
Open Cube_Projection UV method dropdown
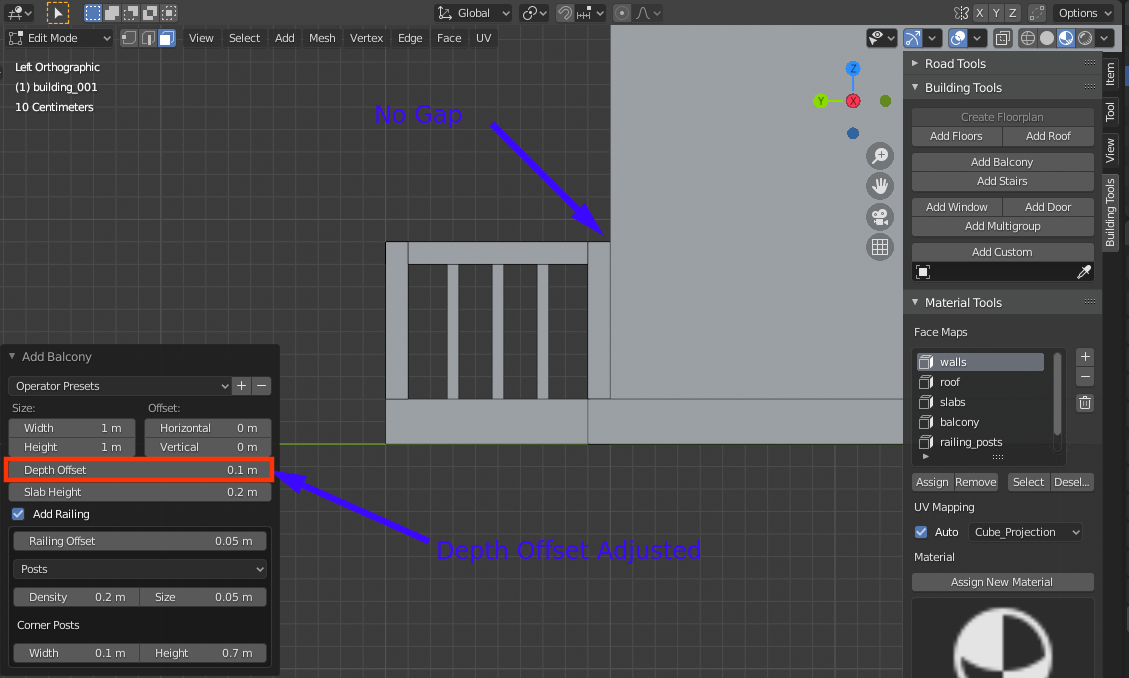coord(1025,532)
